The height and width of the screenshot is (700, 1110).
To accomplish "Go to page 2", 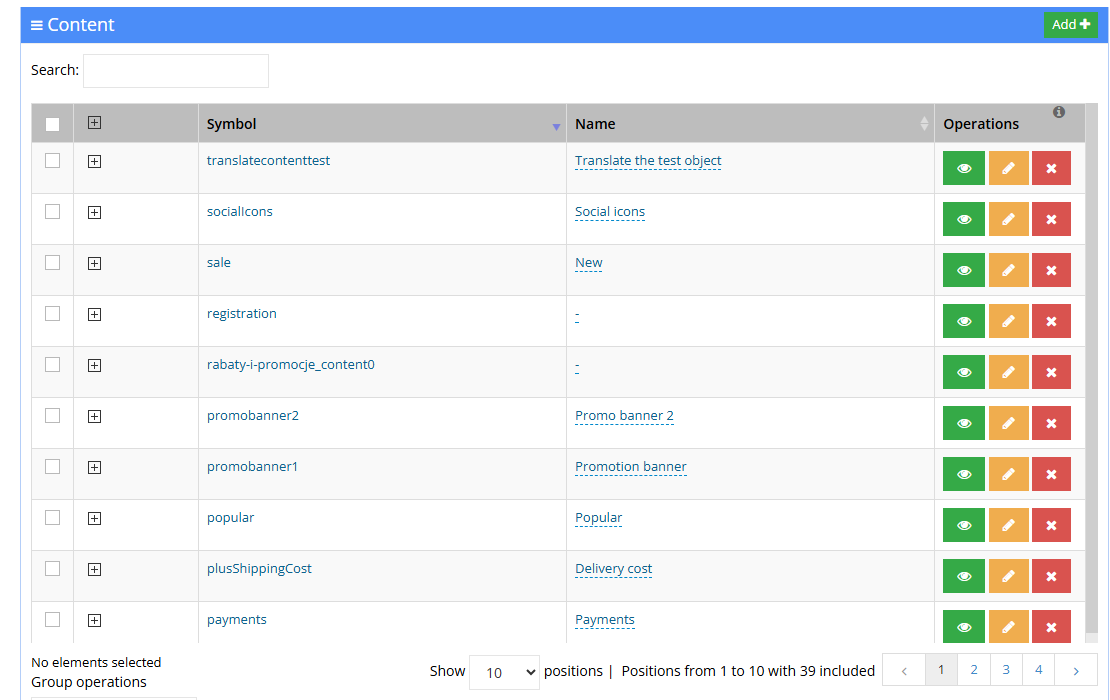I will click(973, 670).
